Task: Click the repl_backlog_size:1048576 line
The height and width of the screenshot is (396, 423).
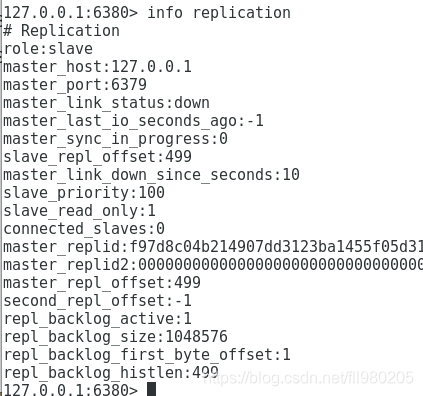Action: coord(115,337)
